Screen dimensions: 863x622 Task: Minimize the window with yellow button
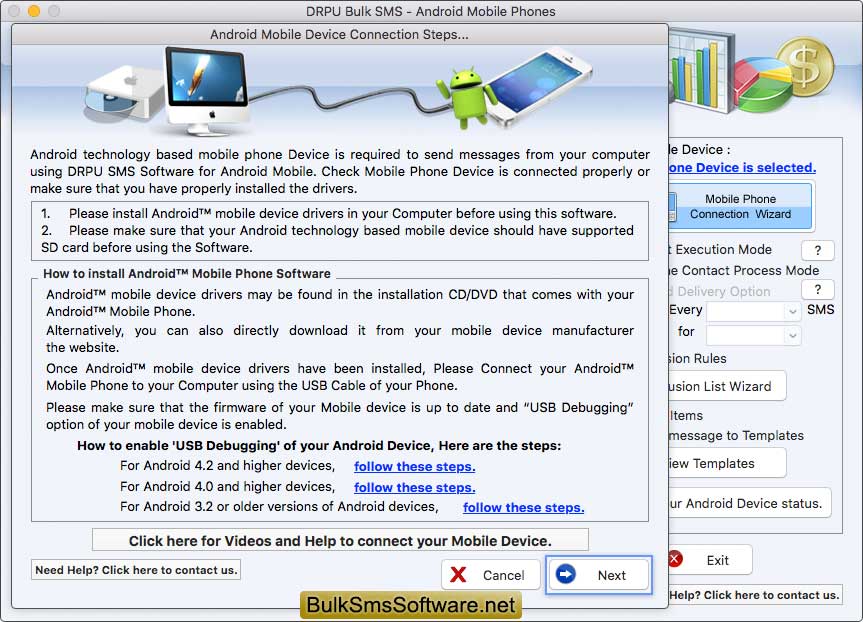[x=34, y=11]
